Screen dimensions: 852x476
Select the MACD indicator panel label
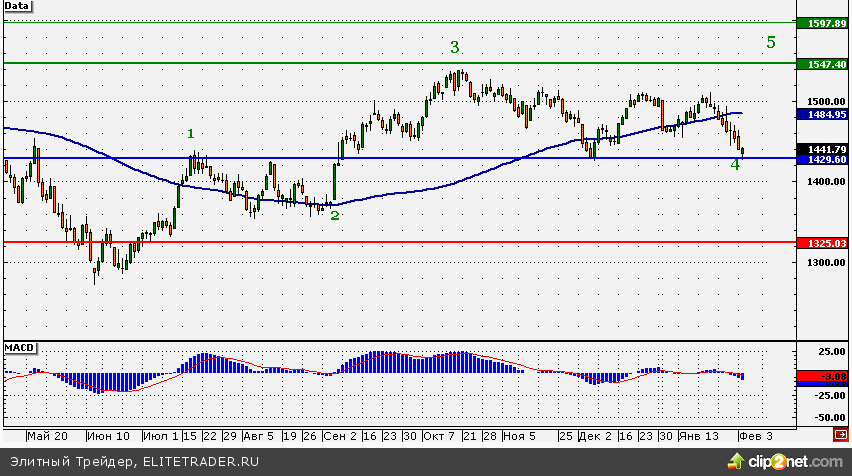(x=19, y=347)
